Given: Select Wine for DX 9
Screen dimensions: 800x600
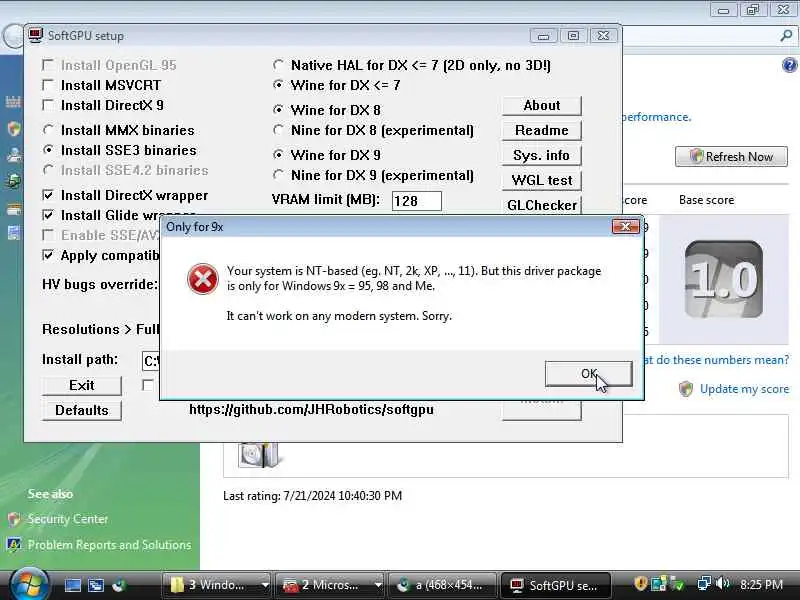Looking at the screenshot, I should [278, 155].
